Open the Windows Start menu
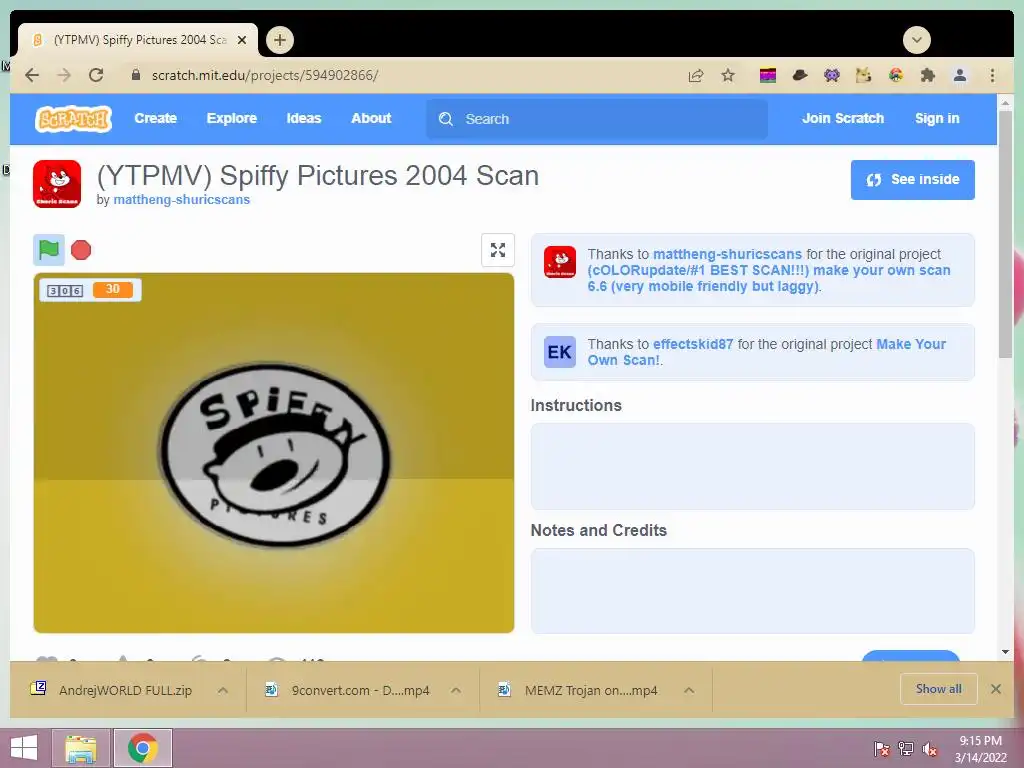 point(24,748)
